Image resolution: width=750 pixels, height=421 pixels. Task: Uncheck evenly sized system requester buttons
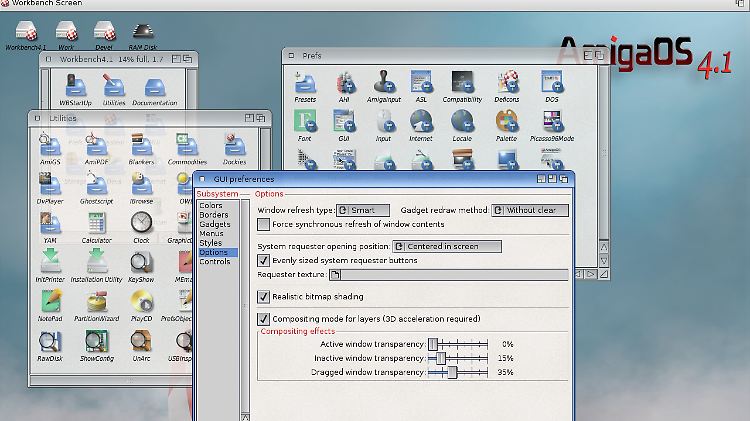click(264, 260)
